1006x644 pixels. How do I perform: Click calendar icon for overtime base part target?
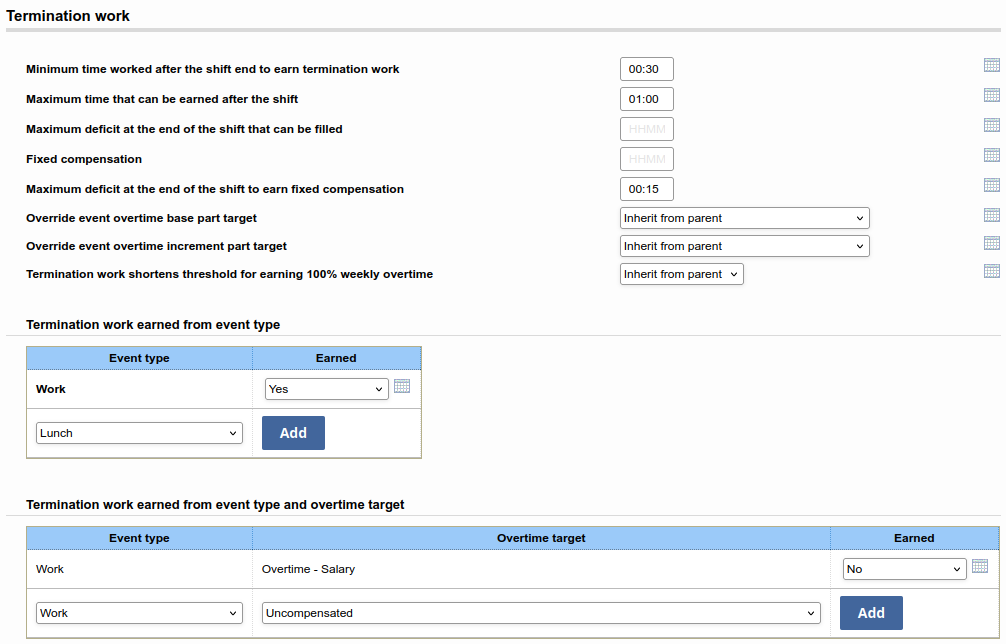click(x=991, y=215)
